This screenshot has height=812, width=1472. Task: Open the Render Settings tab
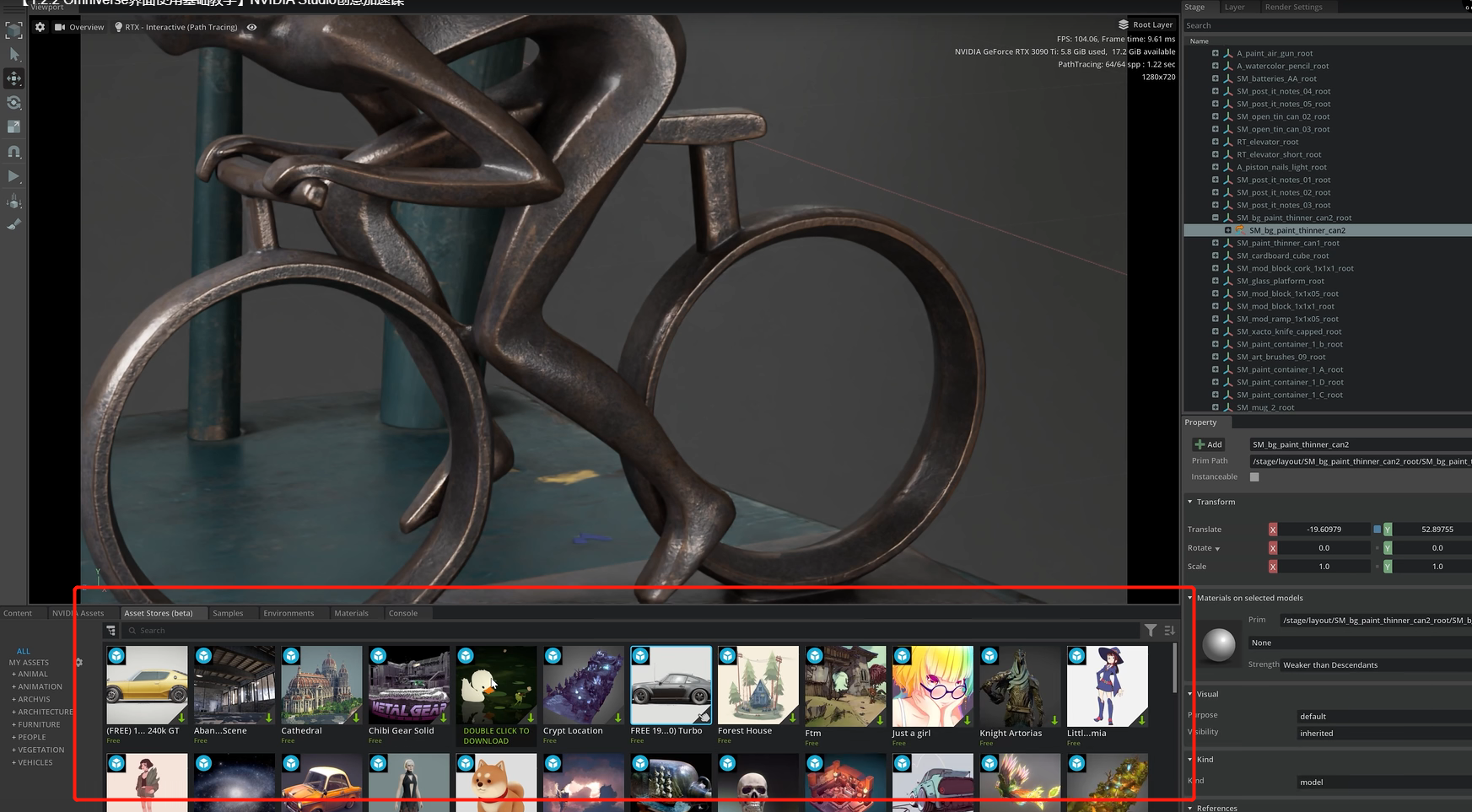(x=1293, y=7)
